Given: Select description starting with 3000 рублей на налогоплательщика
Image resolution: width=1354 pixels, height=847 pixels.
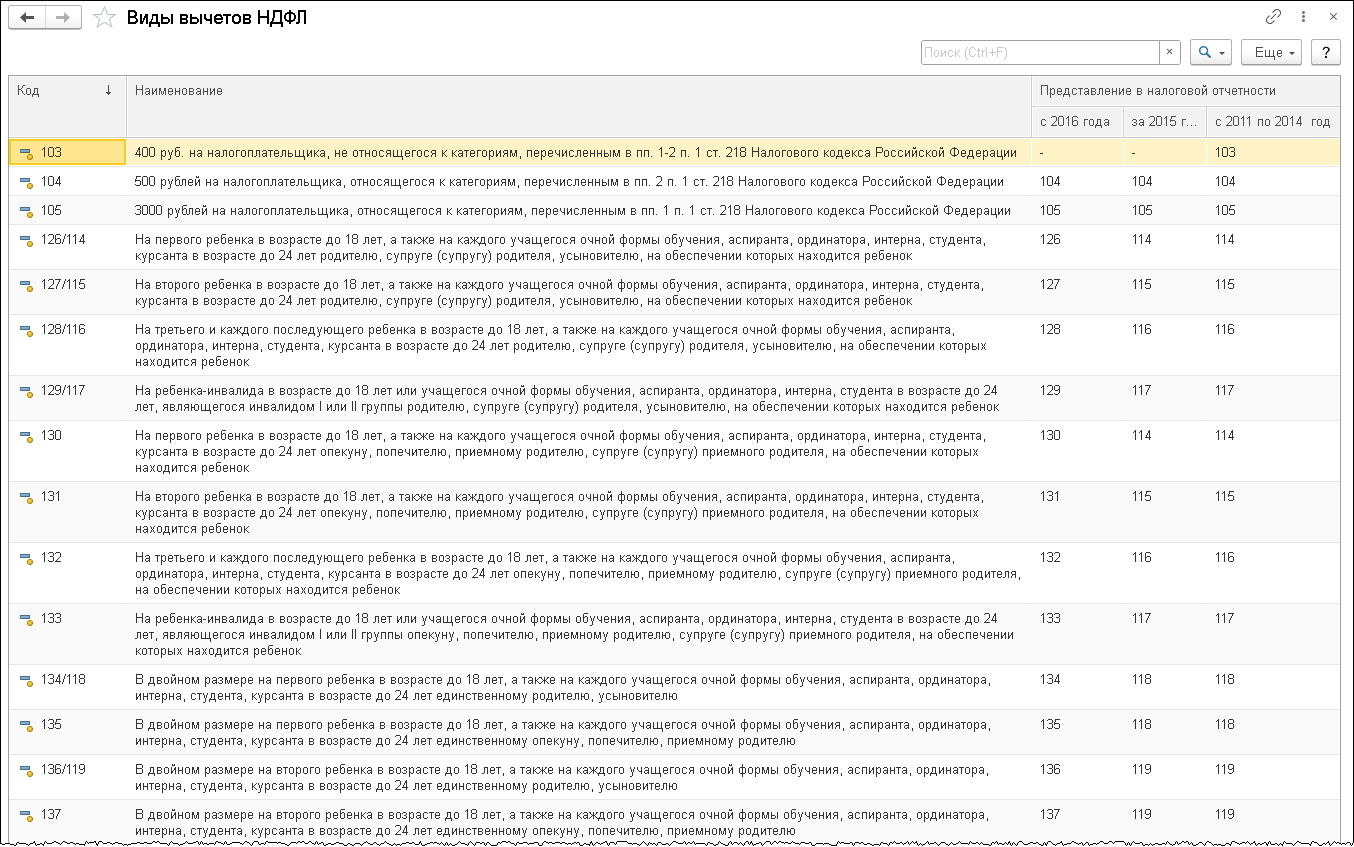Looking at the screenshot, I should pos(572,211).
